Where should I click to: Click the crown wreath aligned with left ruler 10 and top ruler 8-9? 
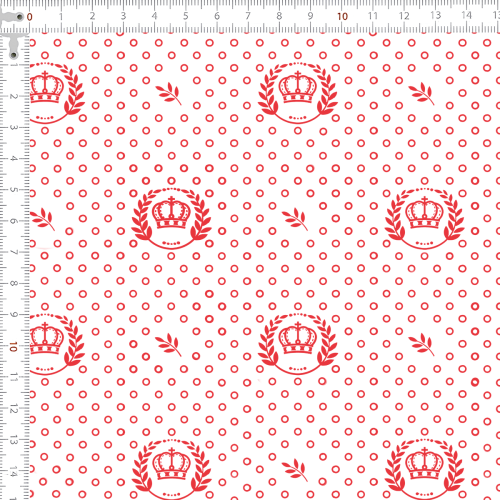(298, 344)
